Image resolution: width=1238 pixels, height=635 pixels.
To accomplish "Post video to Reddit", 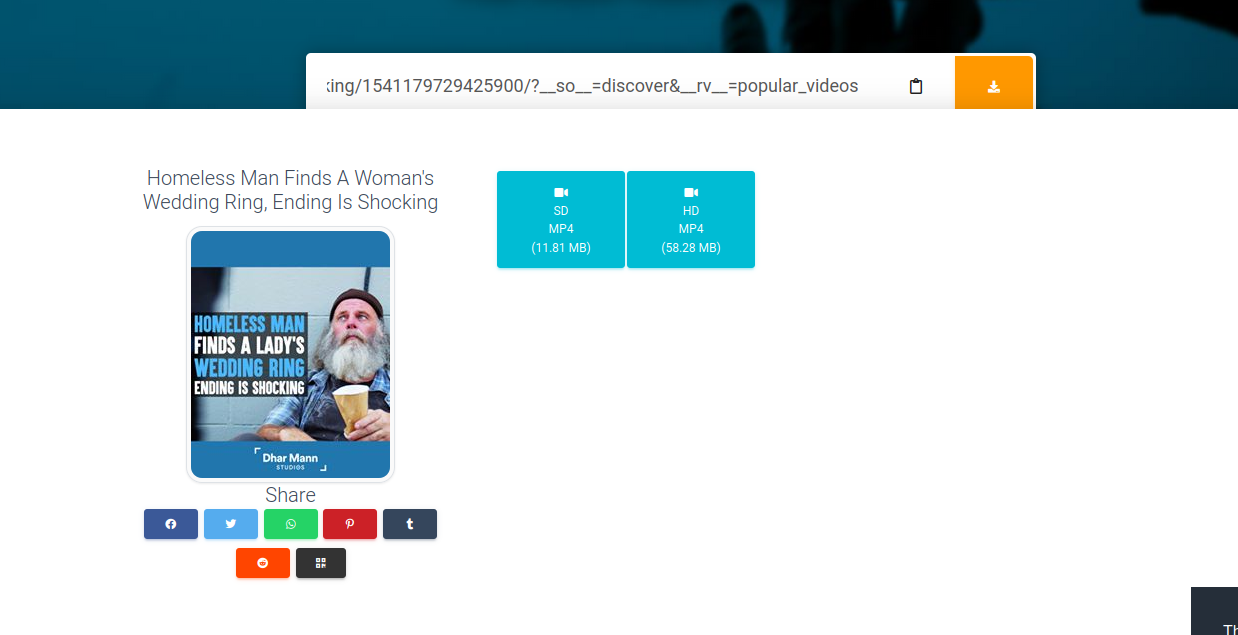I will click(263, 563).
